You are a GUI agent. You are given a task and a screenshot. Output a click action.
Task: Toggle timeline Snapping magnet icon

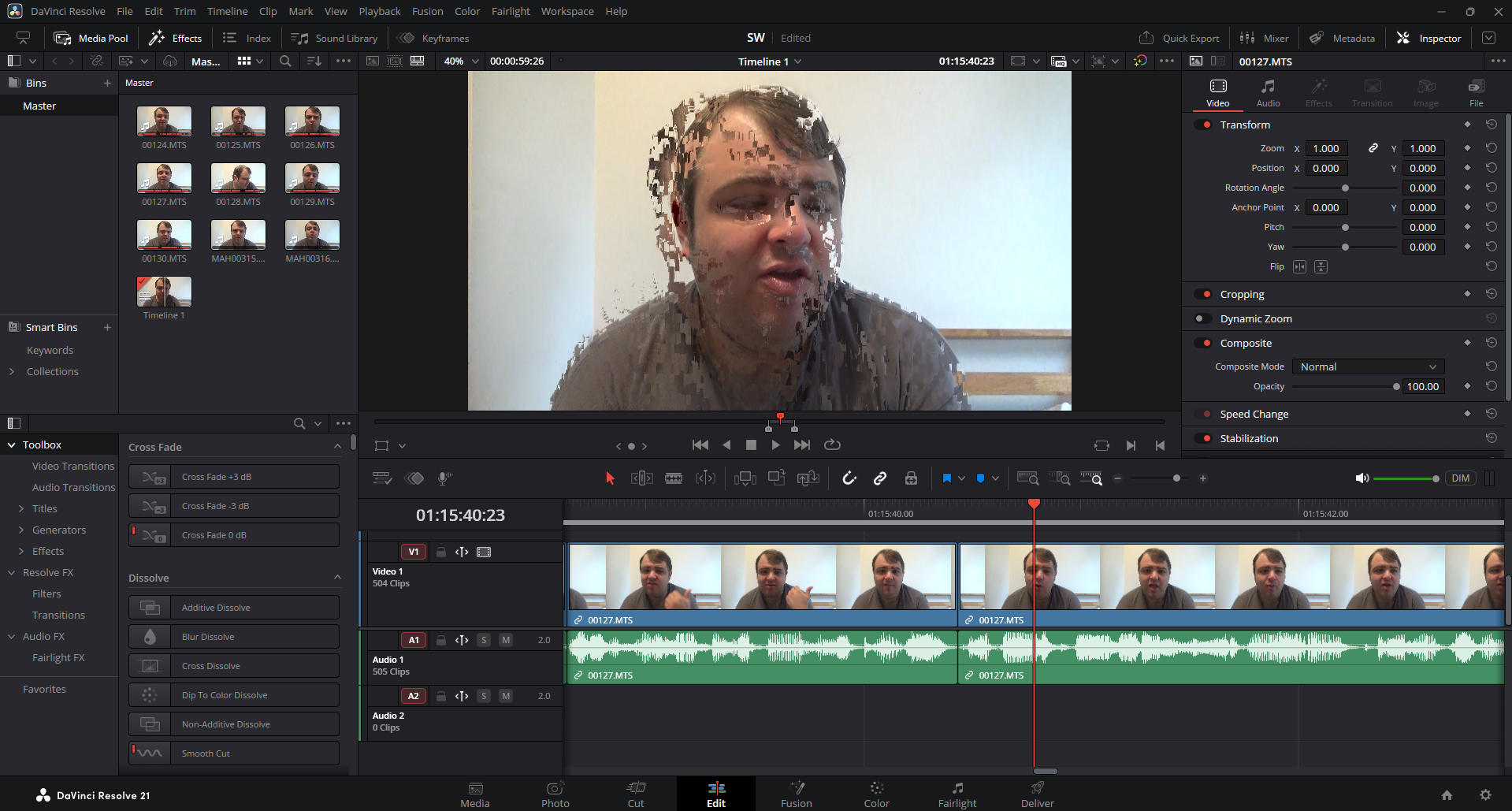849,478
